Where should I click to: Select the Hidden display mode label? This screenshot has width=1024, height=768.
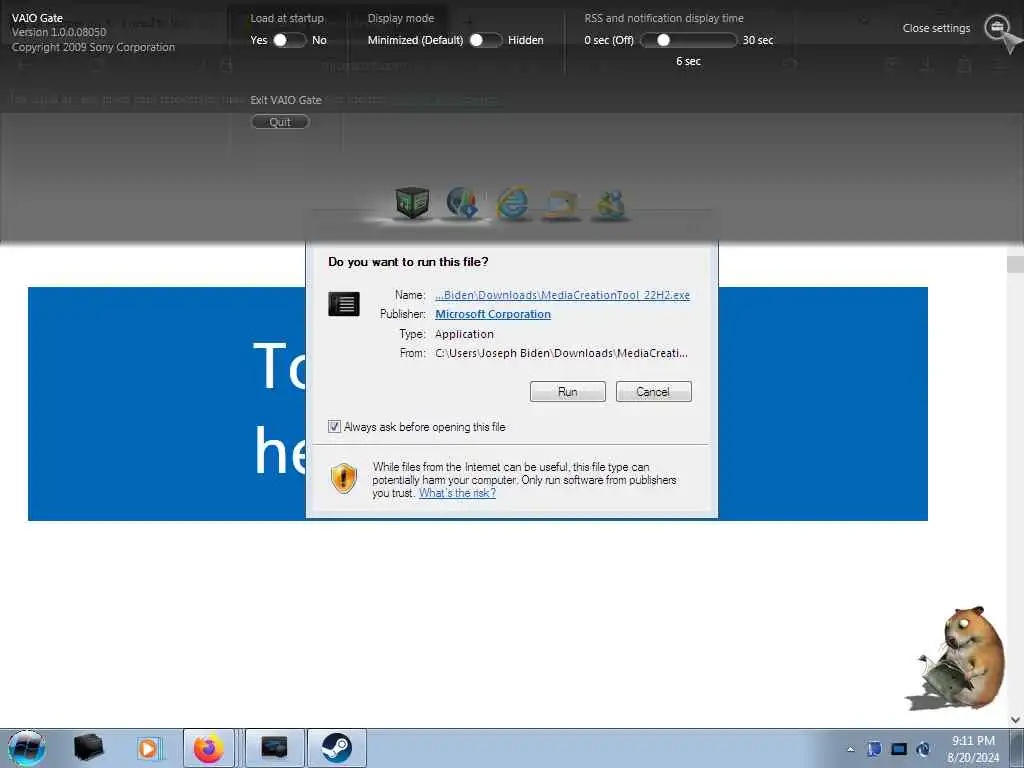coord(526,40)
